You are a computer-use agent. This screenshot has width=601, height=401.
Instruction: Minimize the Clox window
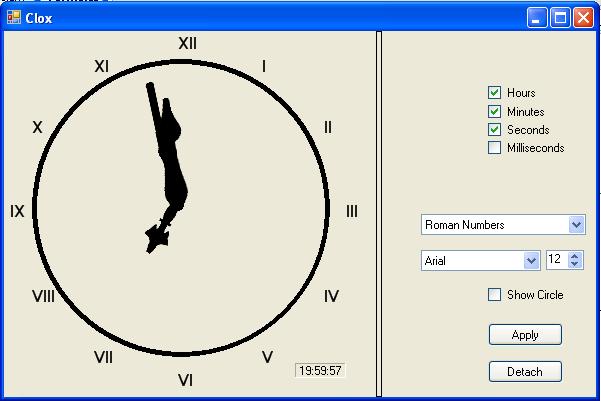[x=537, y=18]
